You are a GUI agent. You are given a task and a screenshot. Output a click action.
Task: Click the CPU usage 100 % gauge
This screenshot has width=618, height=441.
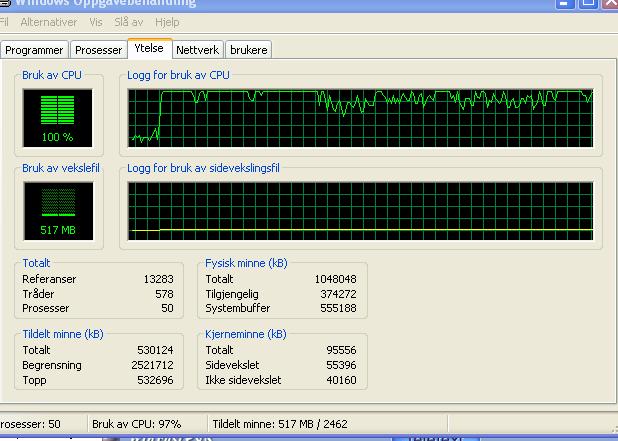[x=58, y=118]
